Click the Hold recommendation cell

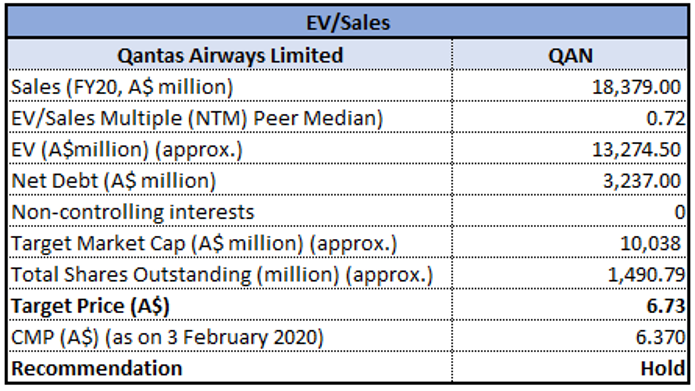570,368
